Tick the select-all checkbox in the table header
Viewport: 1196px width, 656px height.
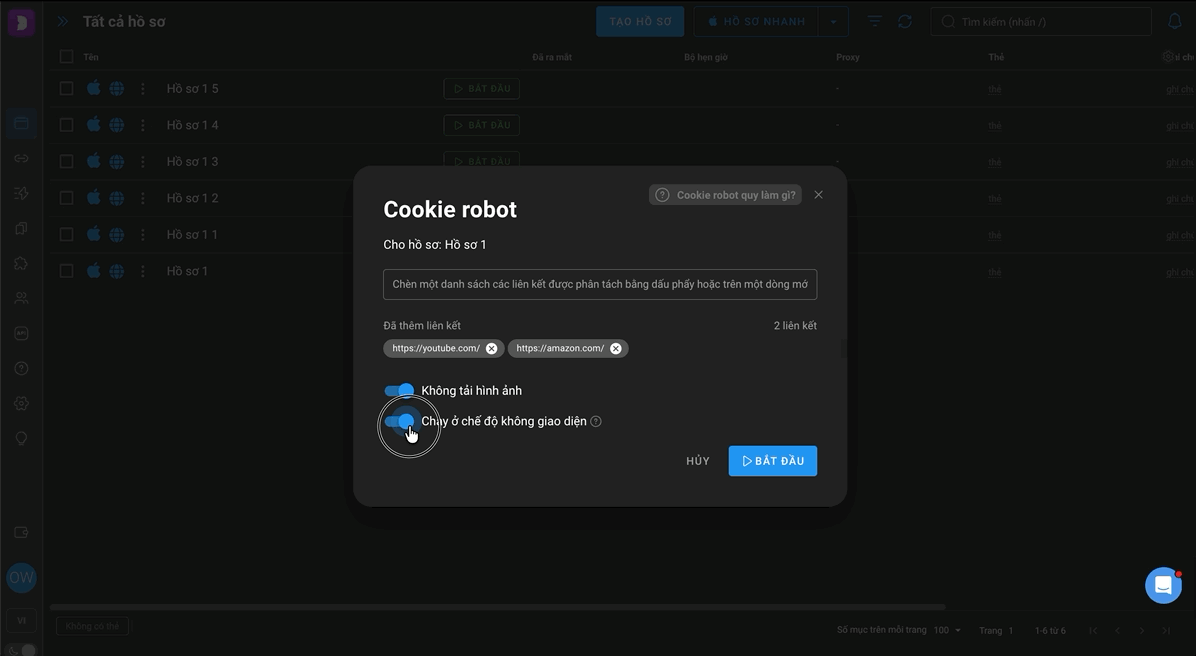click(x=66, y=56)
